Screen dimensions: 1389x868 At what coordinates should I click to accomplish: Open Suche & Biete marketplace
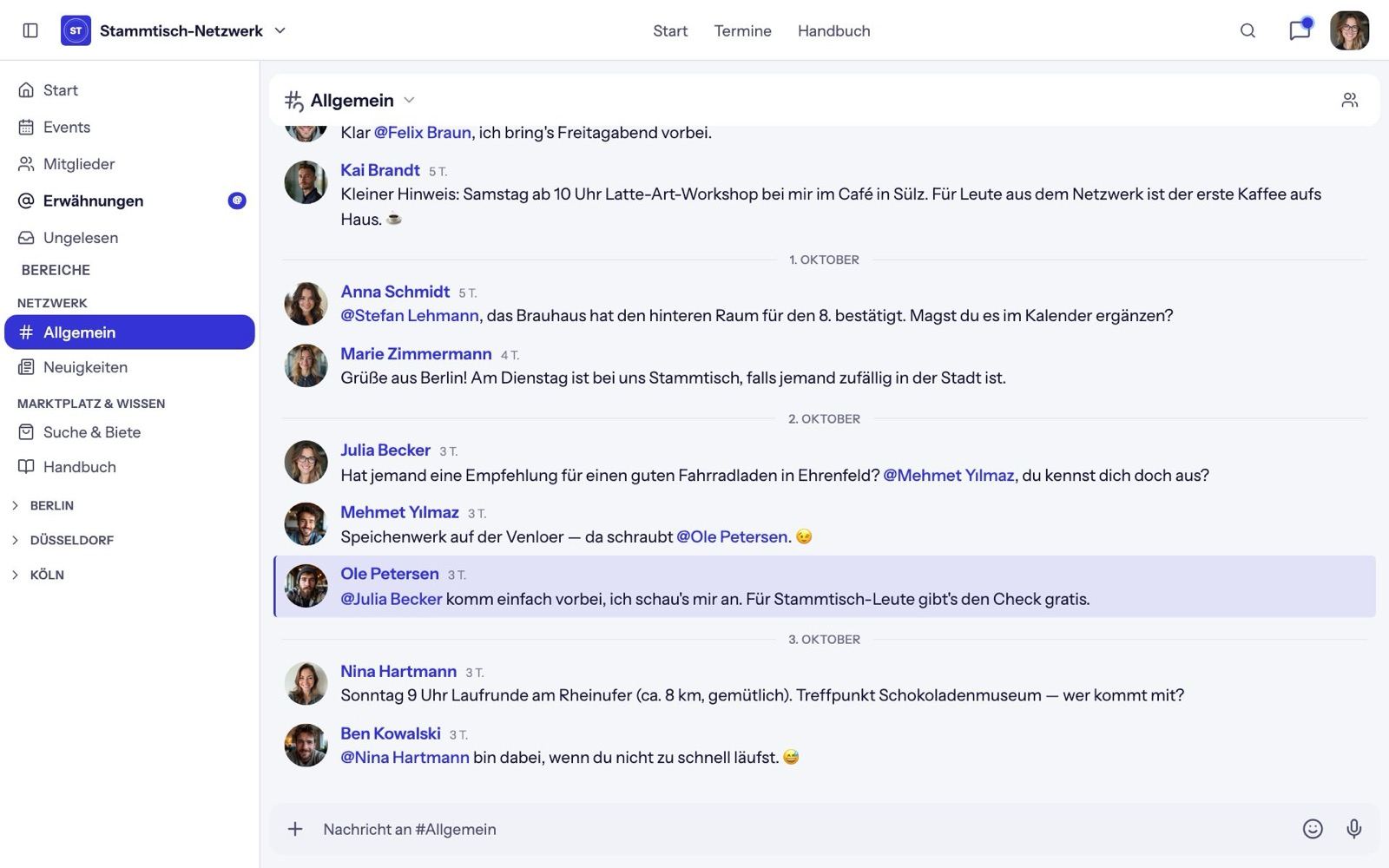pyautogui.click(x=129, y=432)
